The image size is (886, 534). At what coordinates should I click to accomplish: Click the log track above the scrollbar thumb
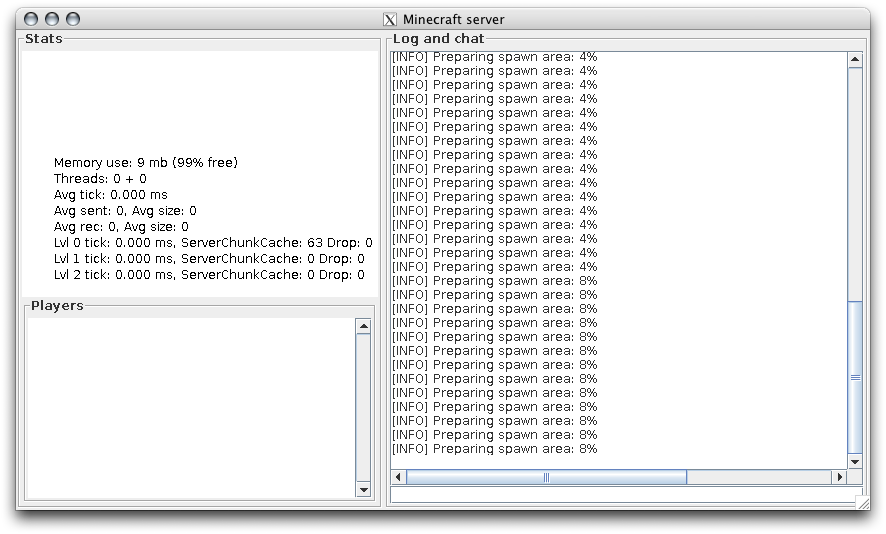855,184
